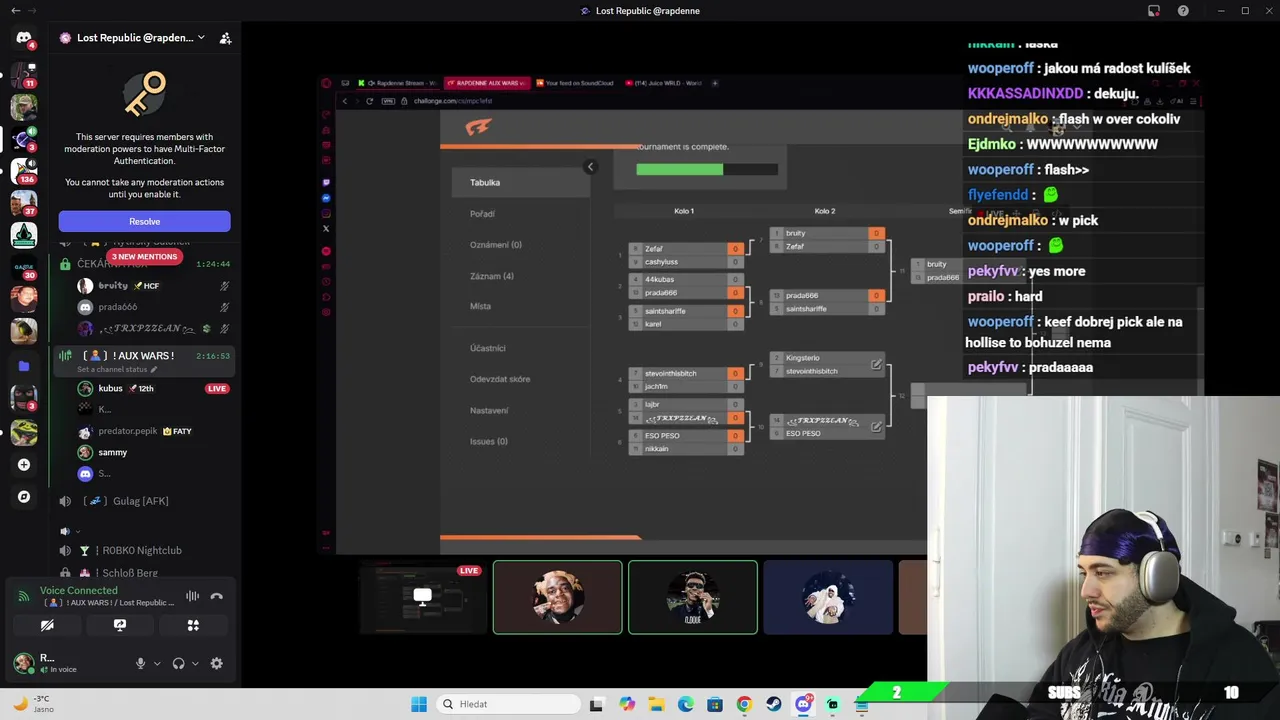Click Hledat taskbar search box
Screen dimensions: 1280x720
click(507, 704)
